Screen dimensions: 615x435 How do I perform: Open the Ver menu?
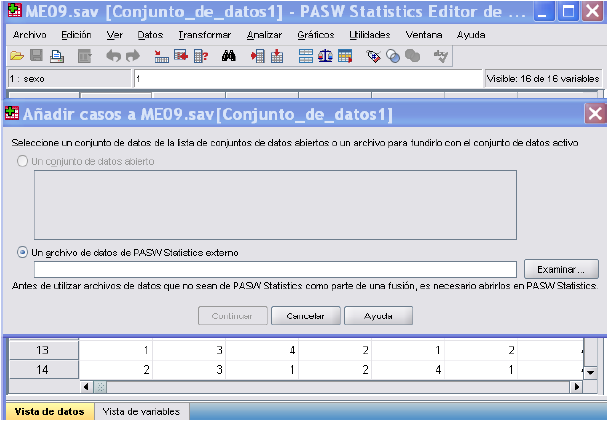115,35
